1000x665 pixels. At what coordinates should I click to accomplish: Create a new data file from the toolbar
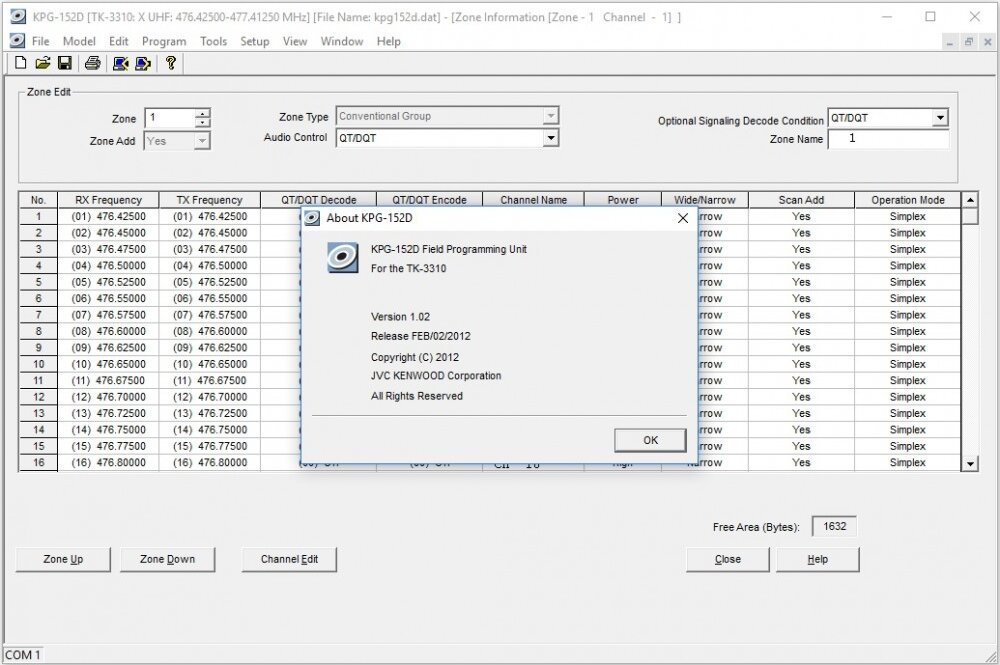point(20,63)
